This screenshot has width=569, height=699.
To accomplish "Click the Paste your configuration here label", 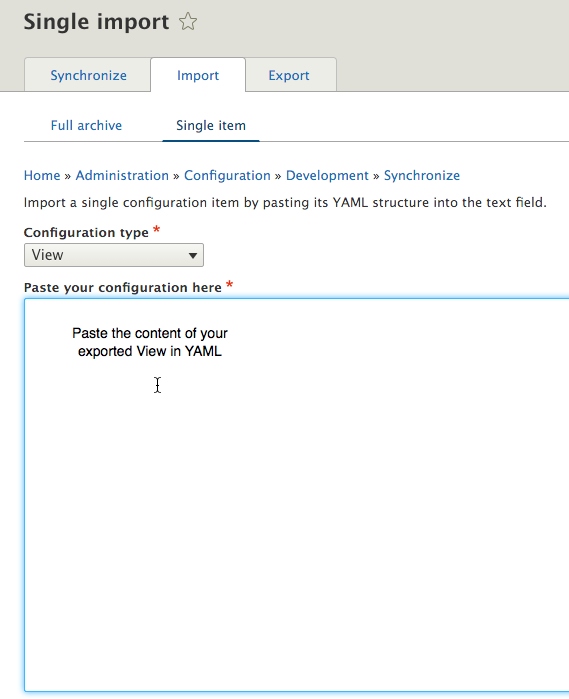I will [123, 287].
